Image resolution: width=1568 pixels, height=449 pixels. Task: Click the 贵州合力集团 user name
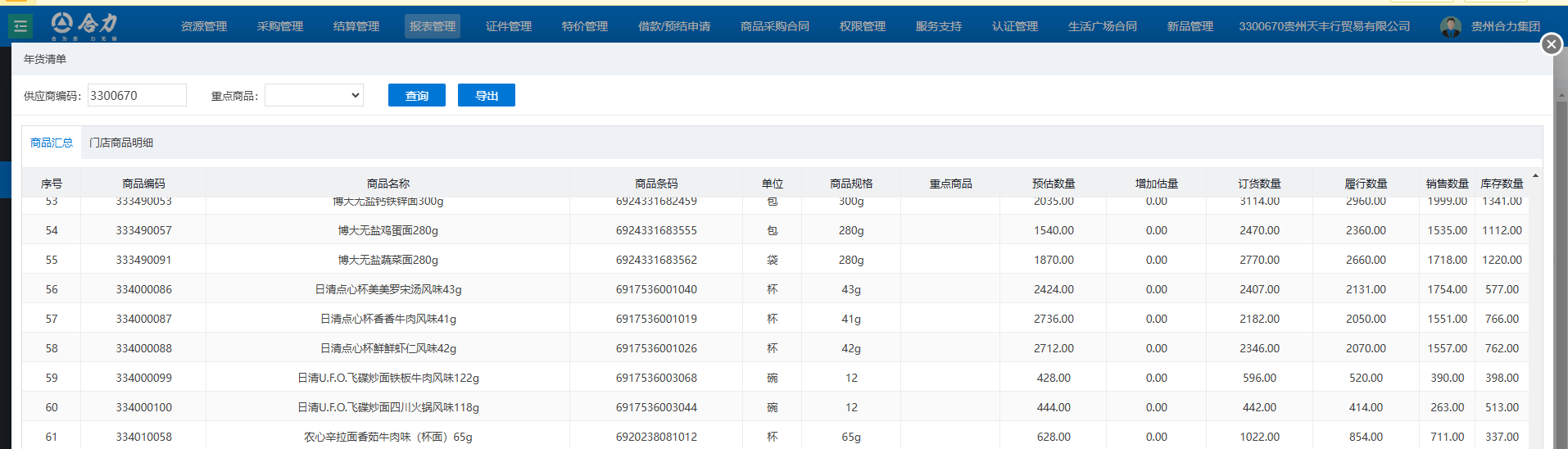click(1505, 26)
